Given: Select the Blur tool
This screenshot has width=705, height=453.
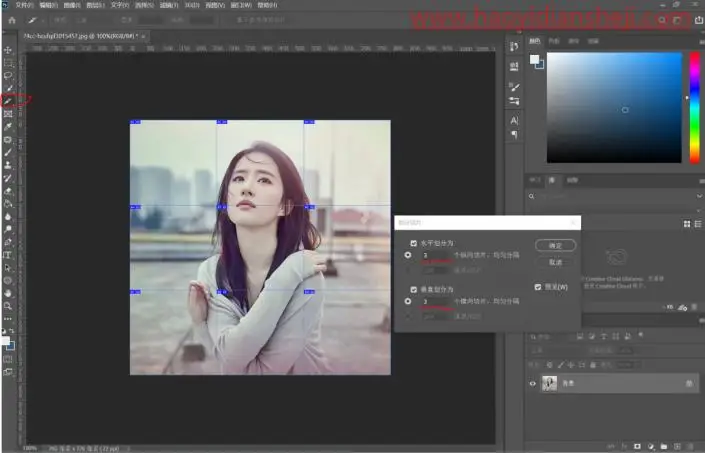Looking at the screenshot, I should [8, 217].
